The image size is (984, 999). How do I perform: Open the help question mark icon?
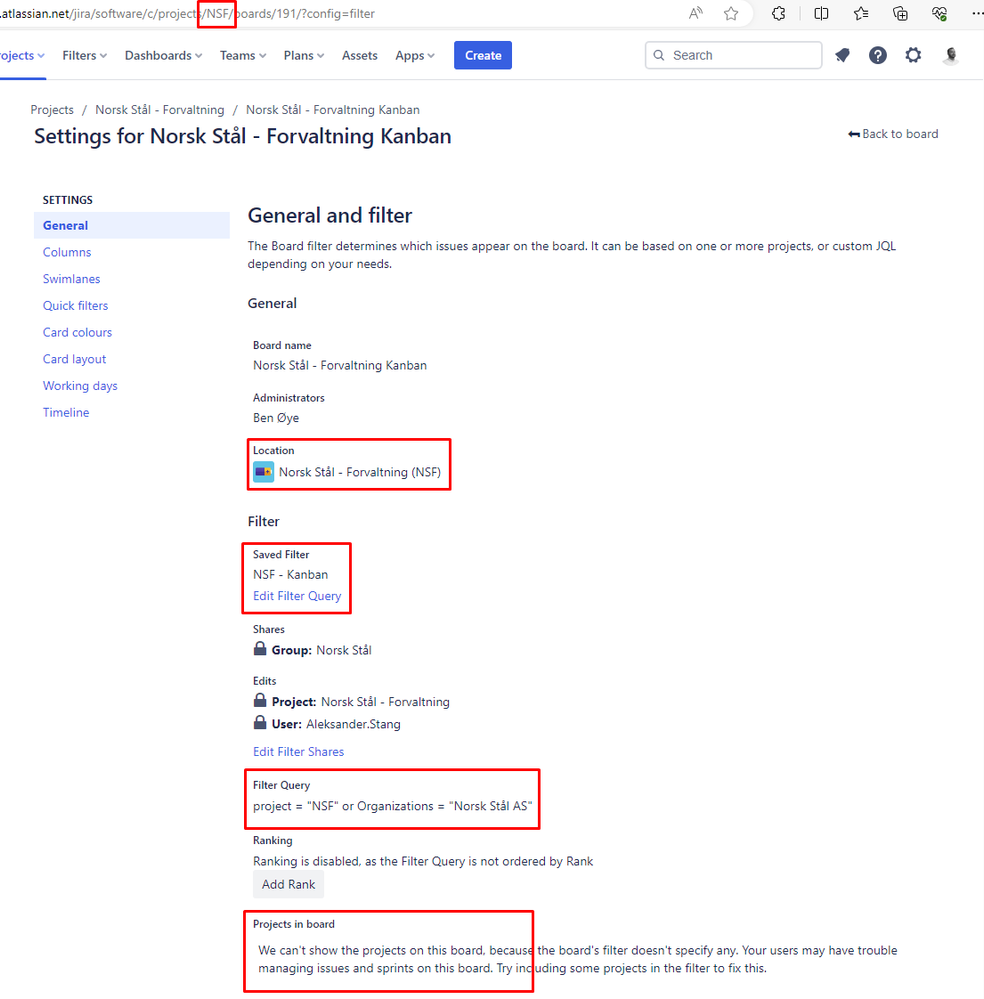(x=878, y=55)
